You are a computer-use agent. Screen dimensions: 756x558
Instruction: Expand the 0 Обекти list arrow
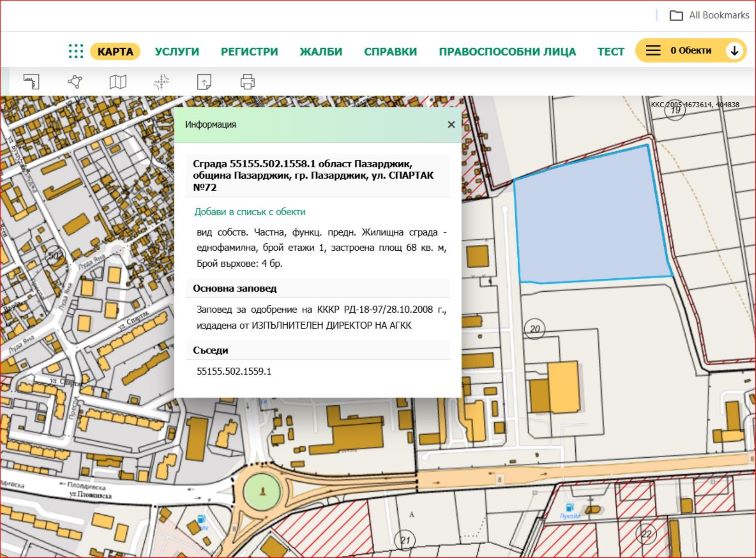[735, 51]
